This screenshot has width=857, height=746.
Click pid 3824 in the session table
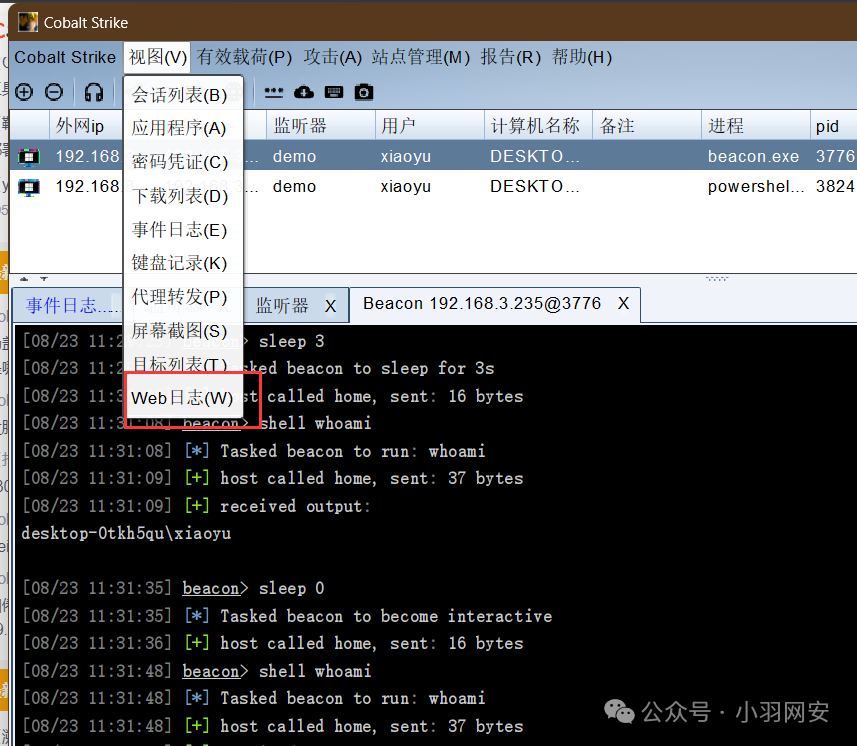coord(835,186)
